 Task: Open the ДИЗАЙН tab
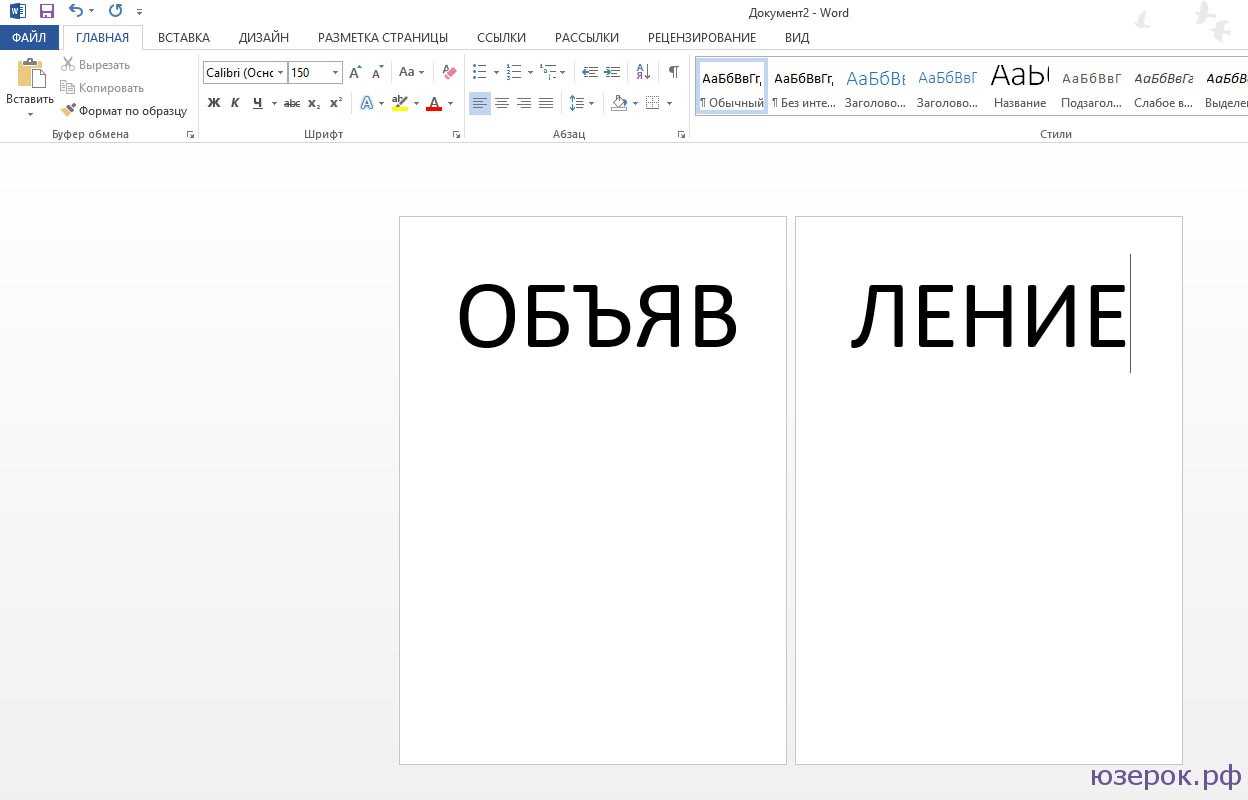pos(264,38)
